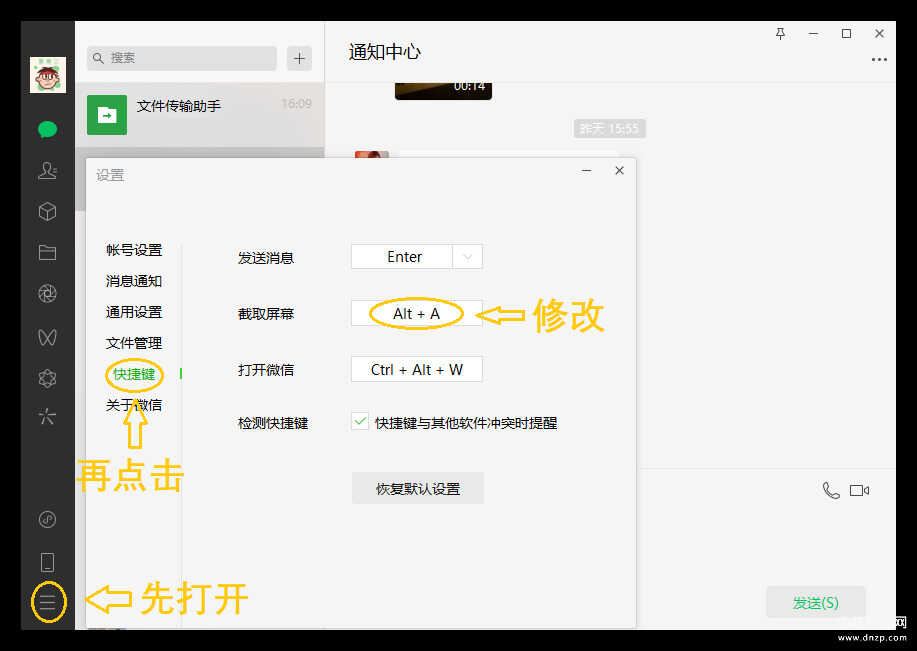This screenshot has height=651, width=917.
Task: Close the 设置 dialog
Action: tap(619, 170)
